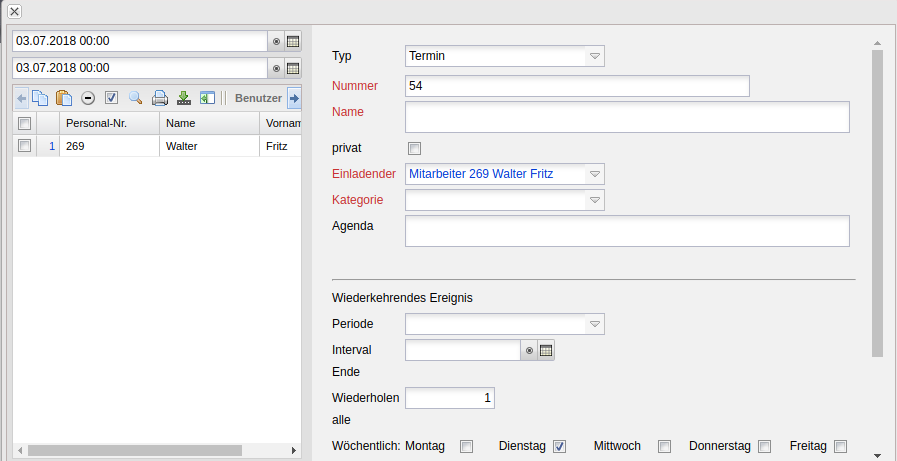Click the Name column header in the table

[x=208, y=123]
